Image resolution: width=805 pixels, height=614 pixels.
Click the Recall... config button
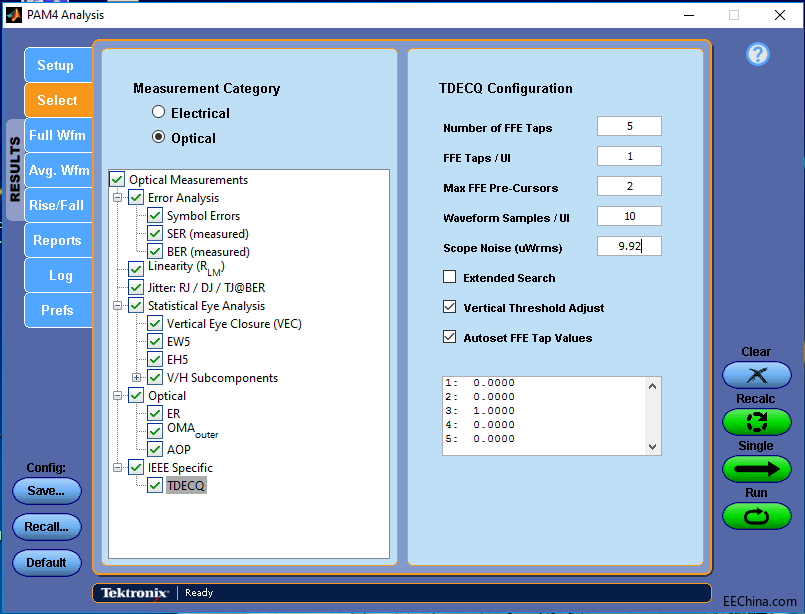[x=47, y=527]
